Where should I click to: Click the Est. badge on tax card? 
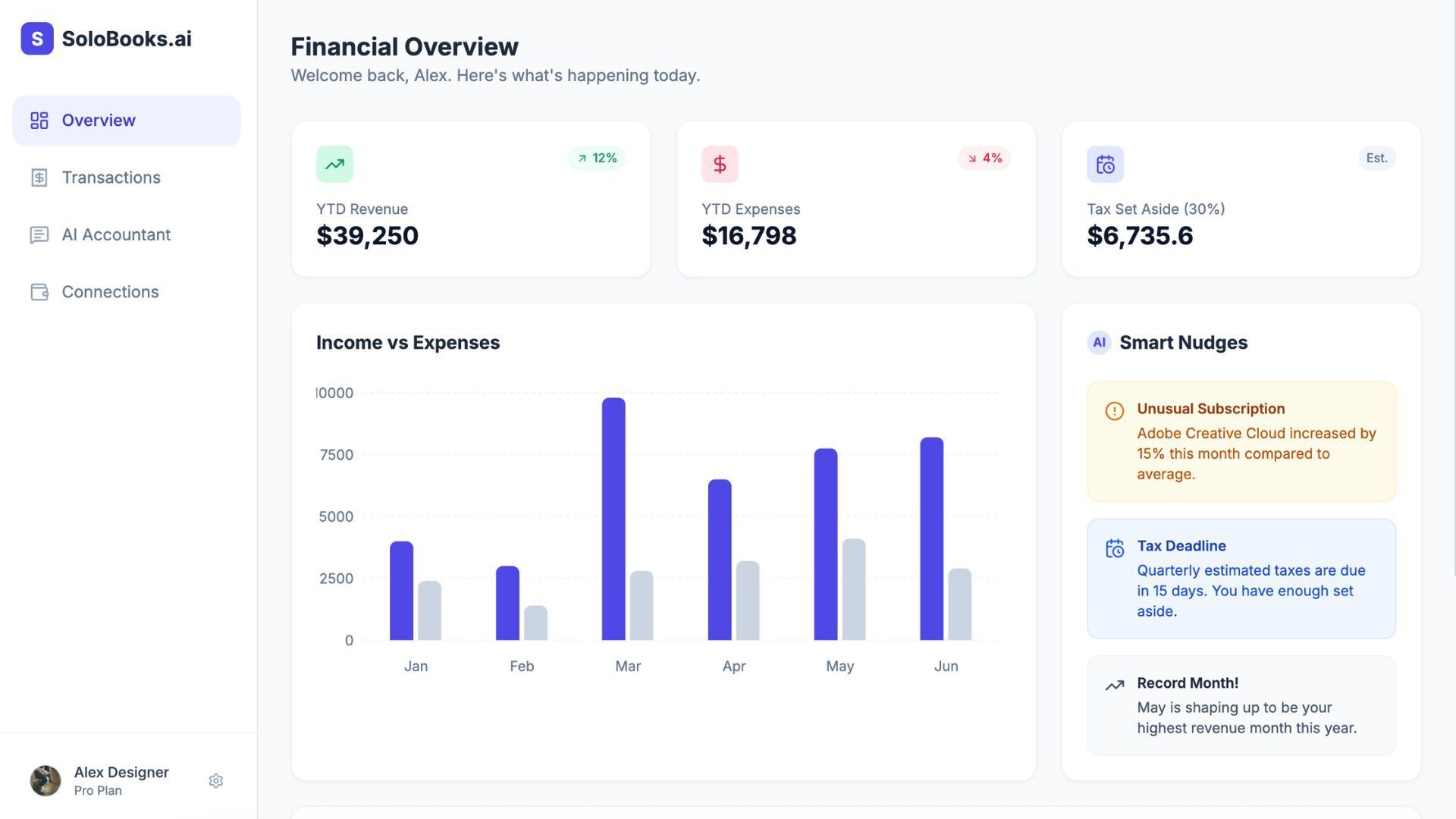tap(1376, 158)
